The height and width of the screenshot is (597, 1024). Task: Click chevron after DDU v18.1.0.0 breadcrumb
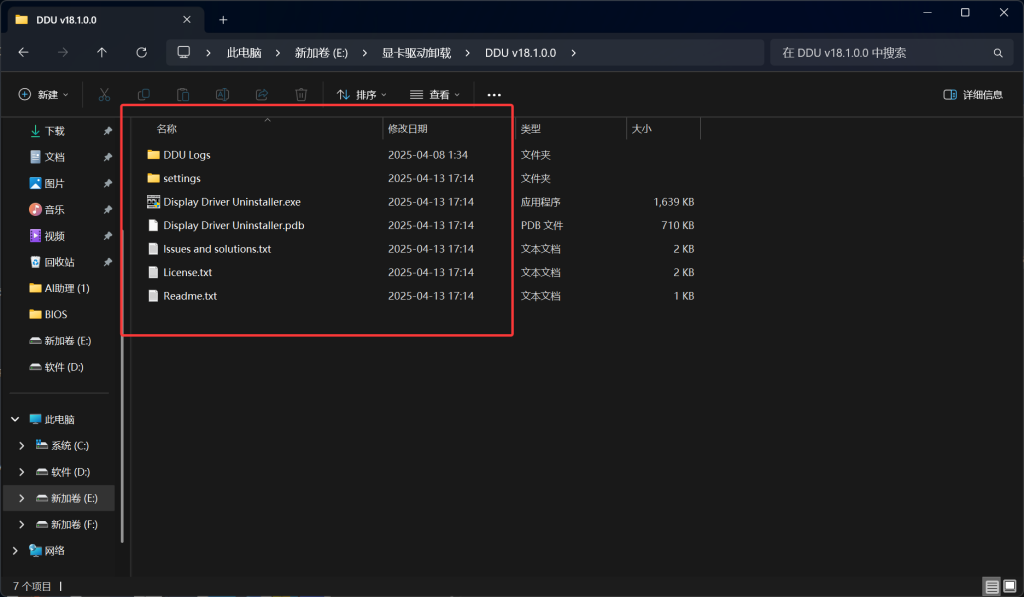point(573,53)
